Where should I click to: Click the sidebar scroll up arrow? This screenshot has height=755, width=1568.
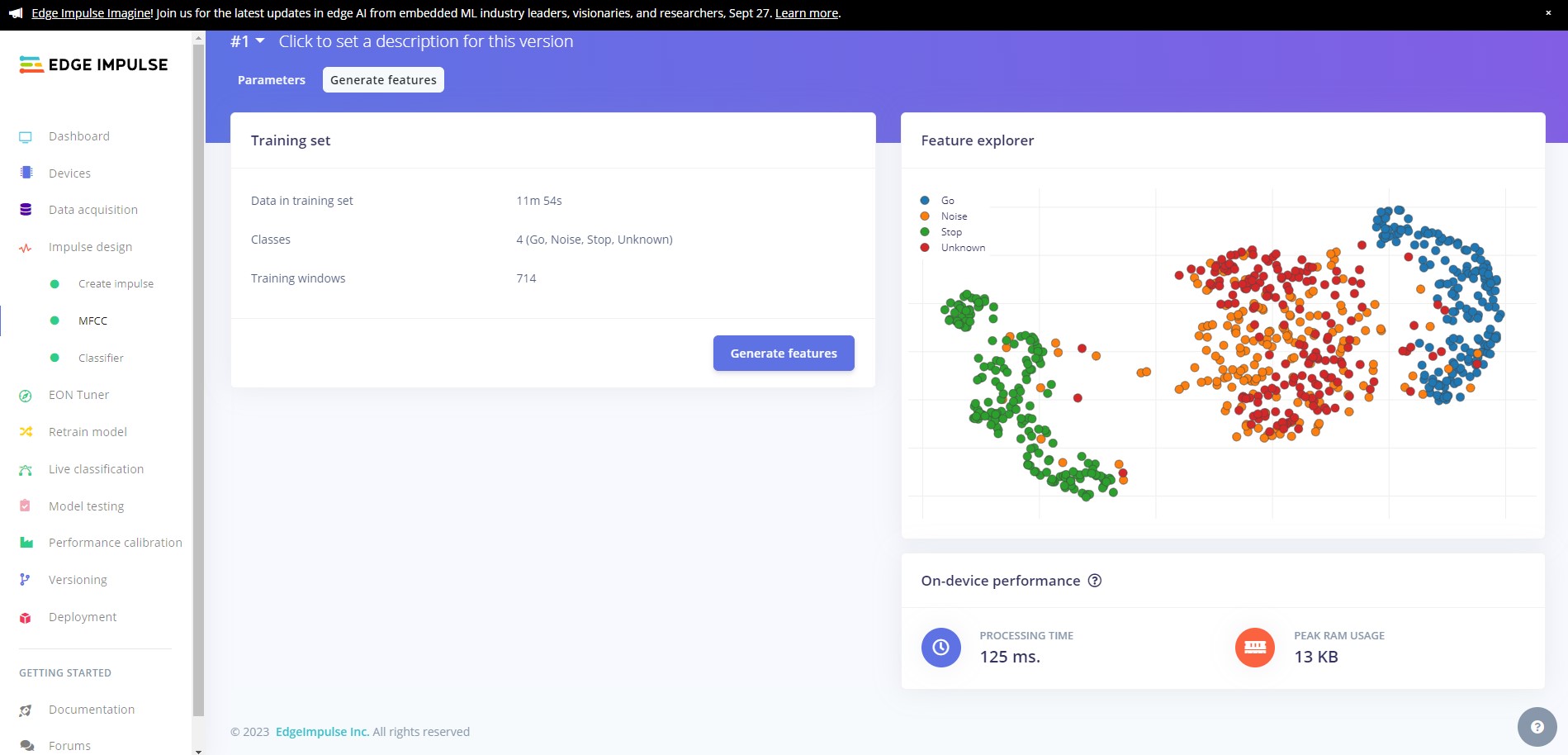click(198, 37)
